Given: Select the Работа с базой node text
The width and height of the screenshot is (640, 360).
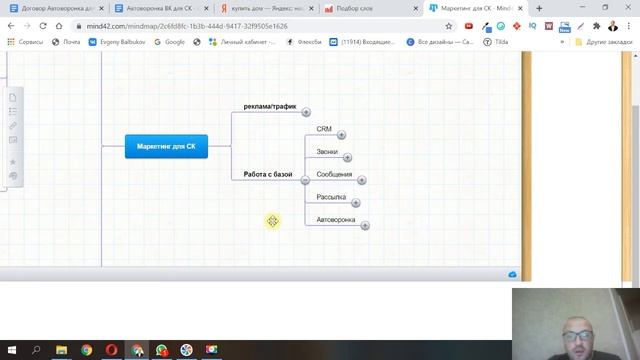Looking at the screenshot, I should click(268, 174).
